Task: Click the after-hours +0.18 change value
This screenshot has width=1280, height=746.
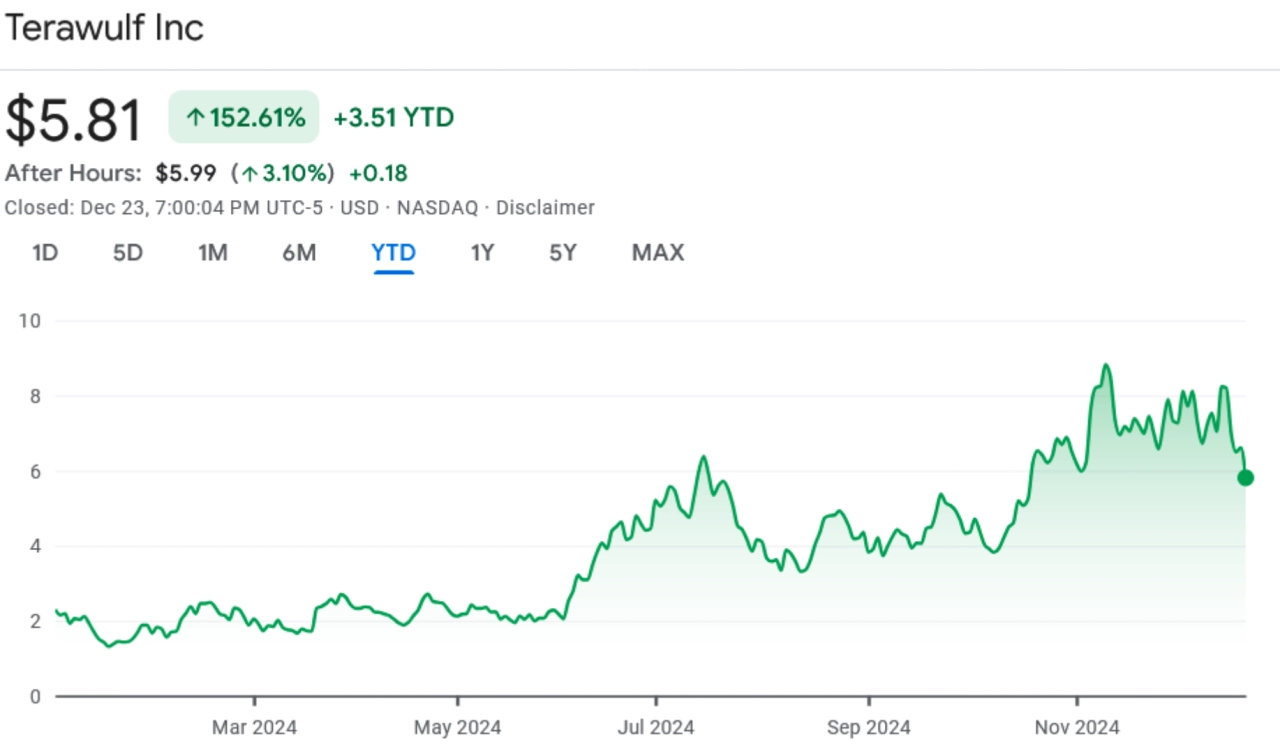Action: pos(378,173)
